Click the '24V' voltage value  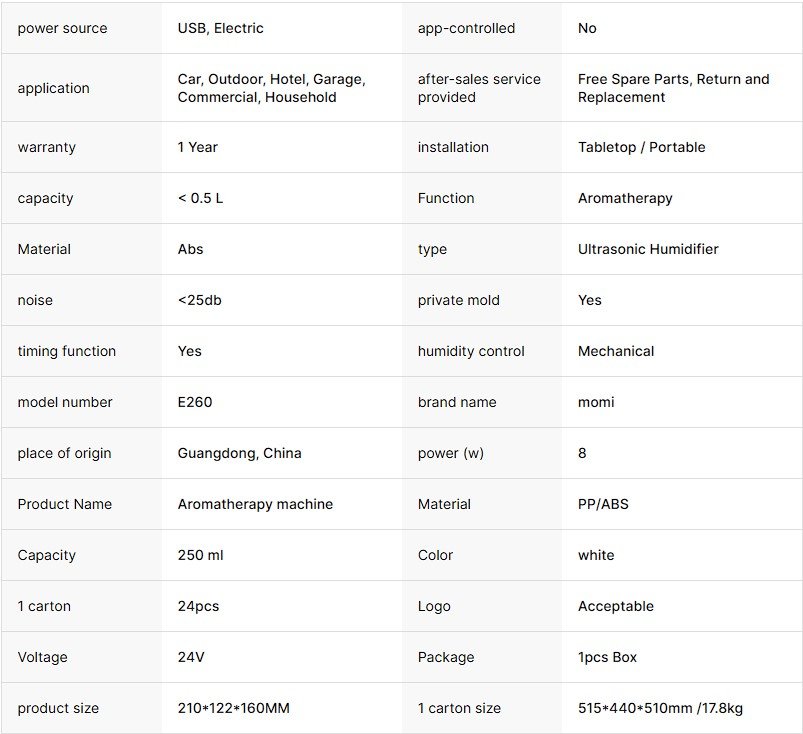point(192,657)
